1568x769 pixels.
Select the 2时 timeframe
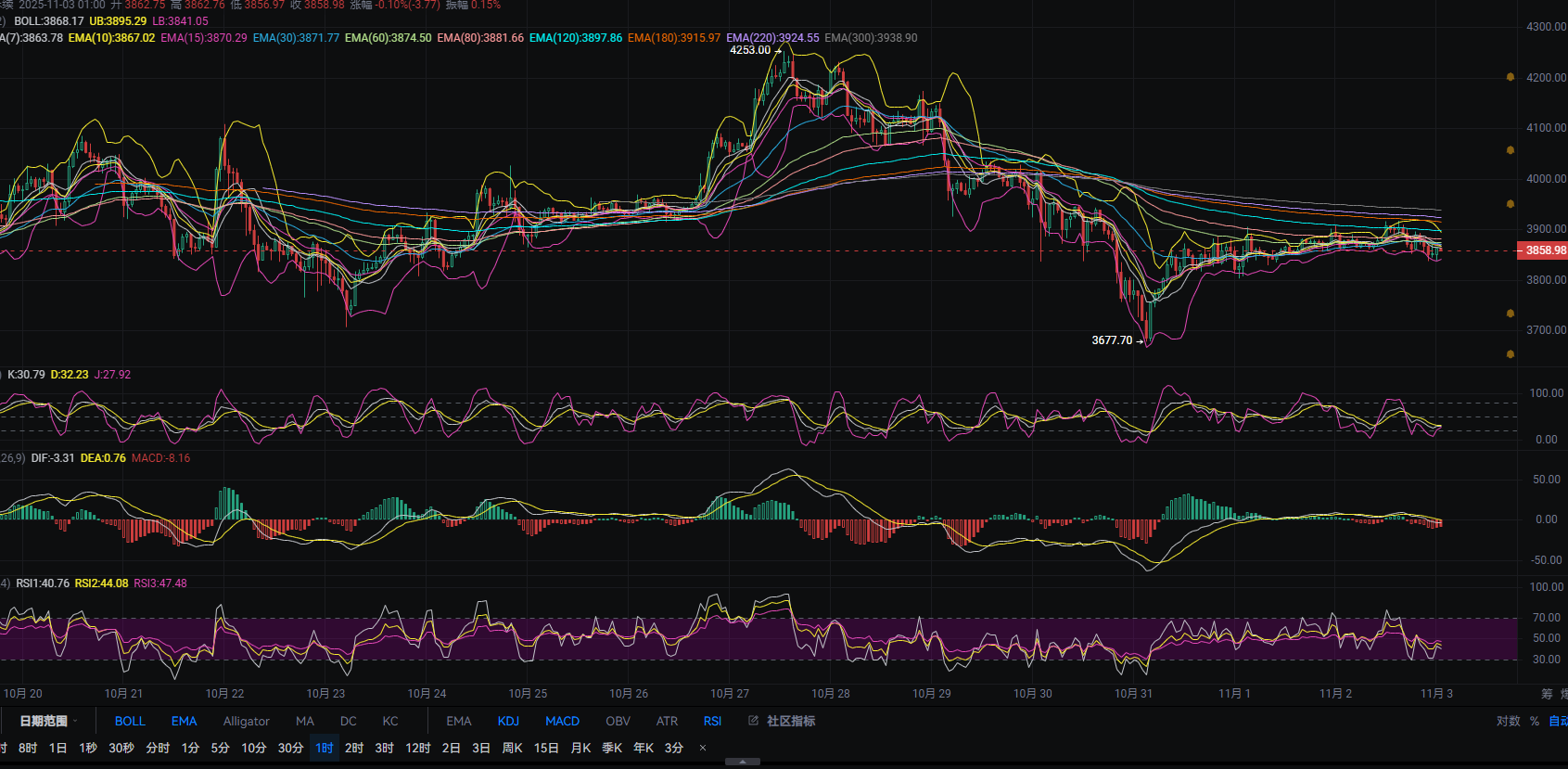tap(354, 748)
